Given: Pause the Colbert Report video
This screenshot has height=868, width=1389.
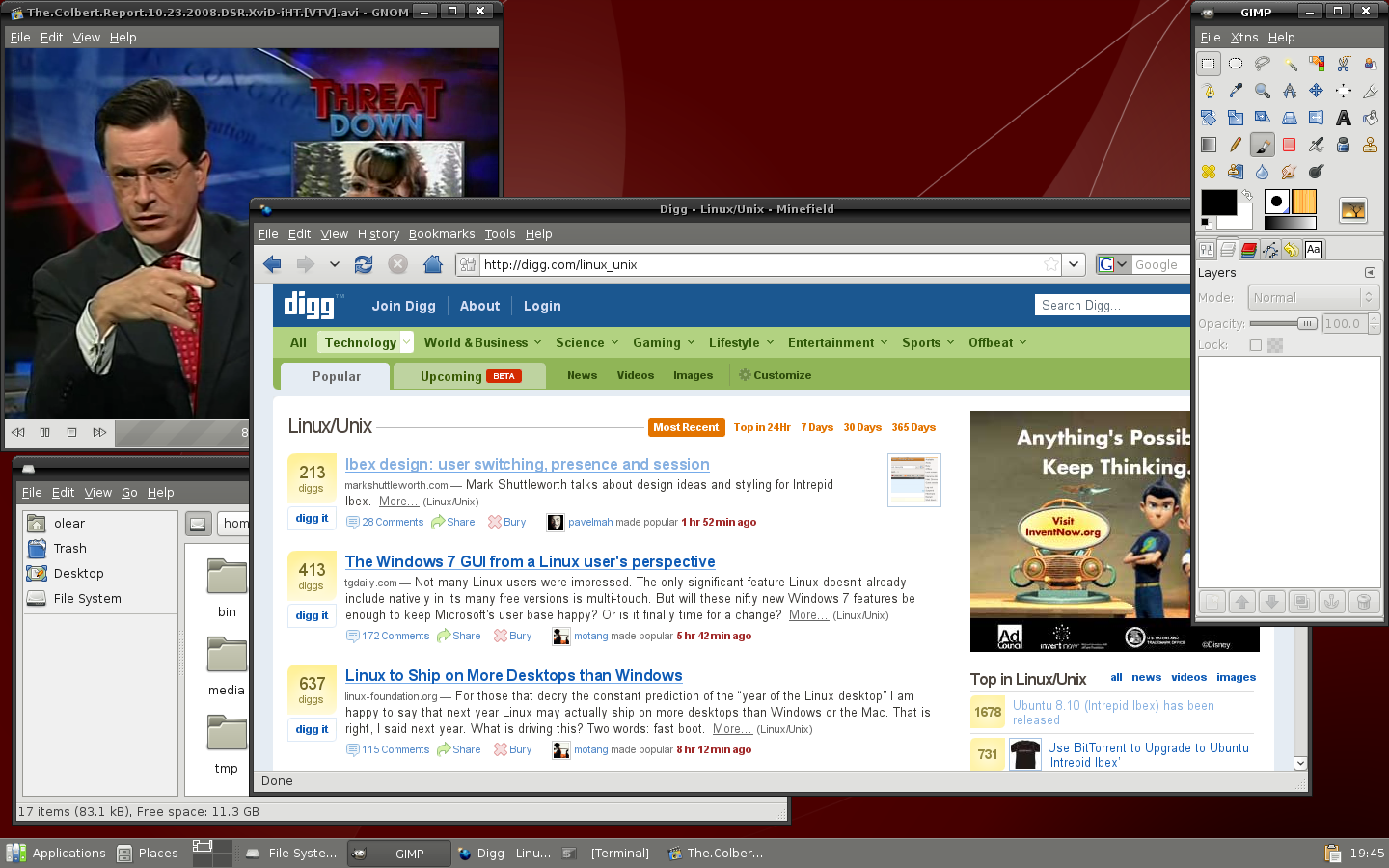Looking at the screenshot, I should (45, 433).
